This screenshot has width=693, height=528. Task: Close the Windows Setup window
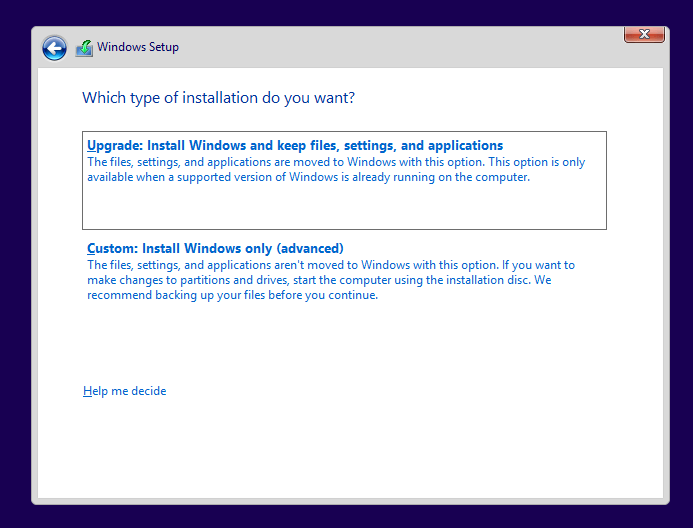644,34
